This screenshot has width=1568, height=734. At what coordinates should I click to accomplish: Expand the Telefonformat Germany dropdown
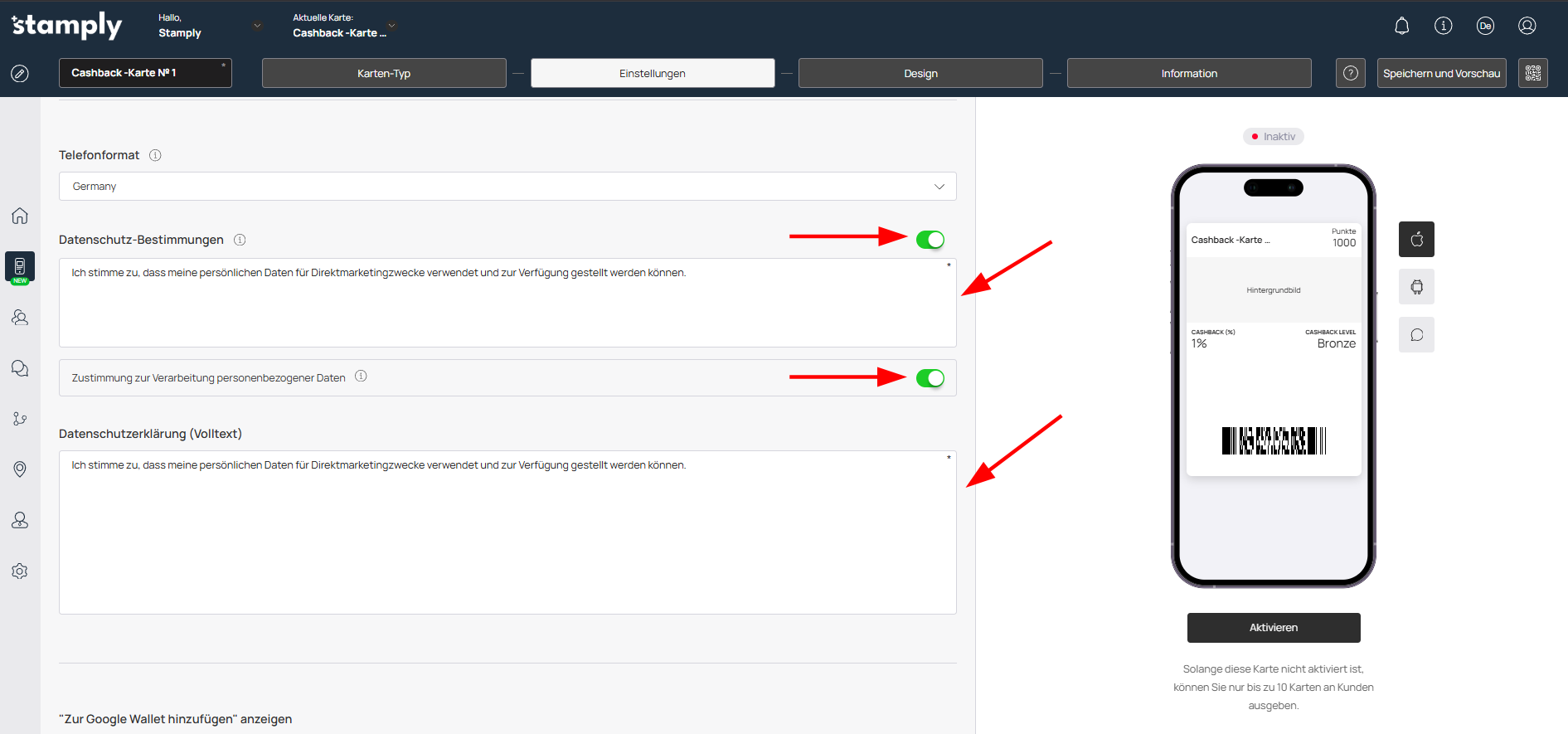(x=507, y=187)
